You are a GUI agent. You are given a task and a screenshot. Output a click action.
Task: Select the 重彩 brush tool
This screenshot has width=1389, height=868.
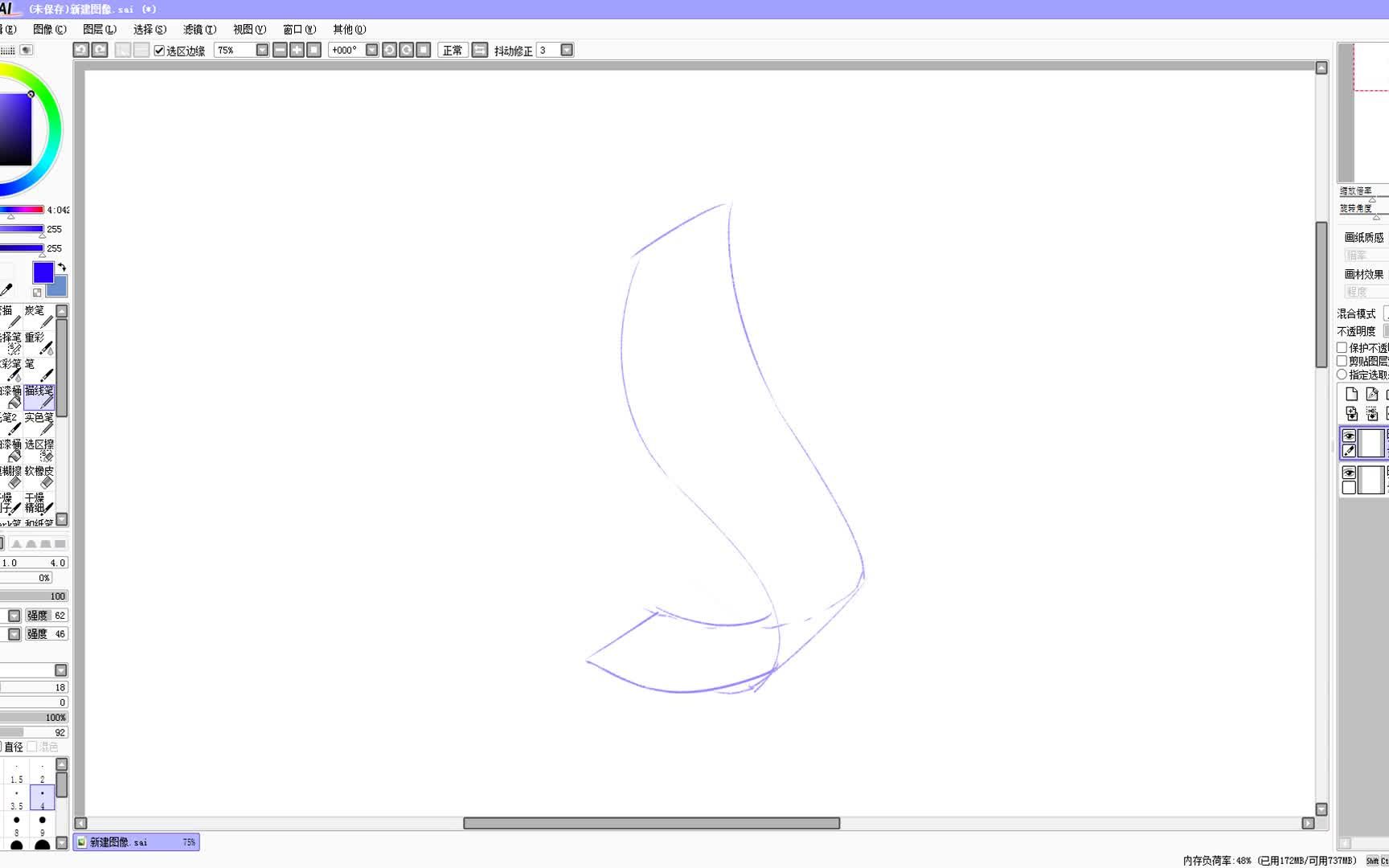(39, 344)
